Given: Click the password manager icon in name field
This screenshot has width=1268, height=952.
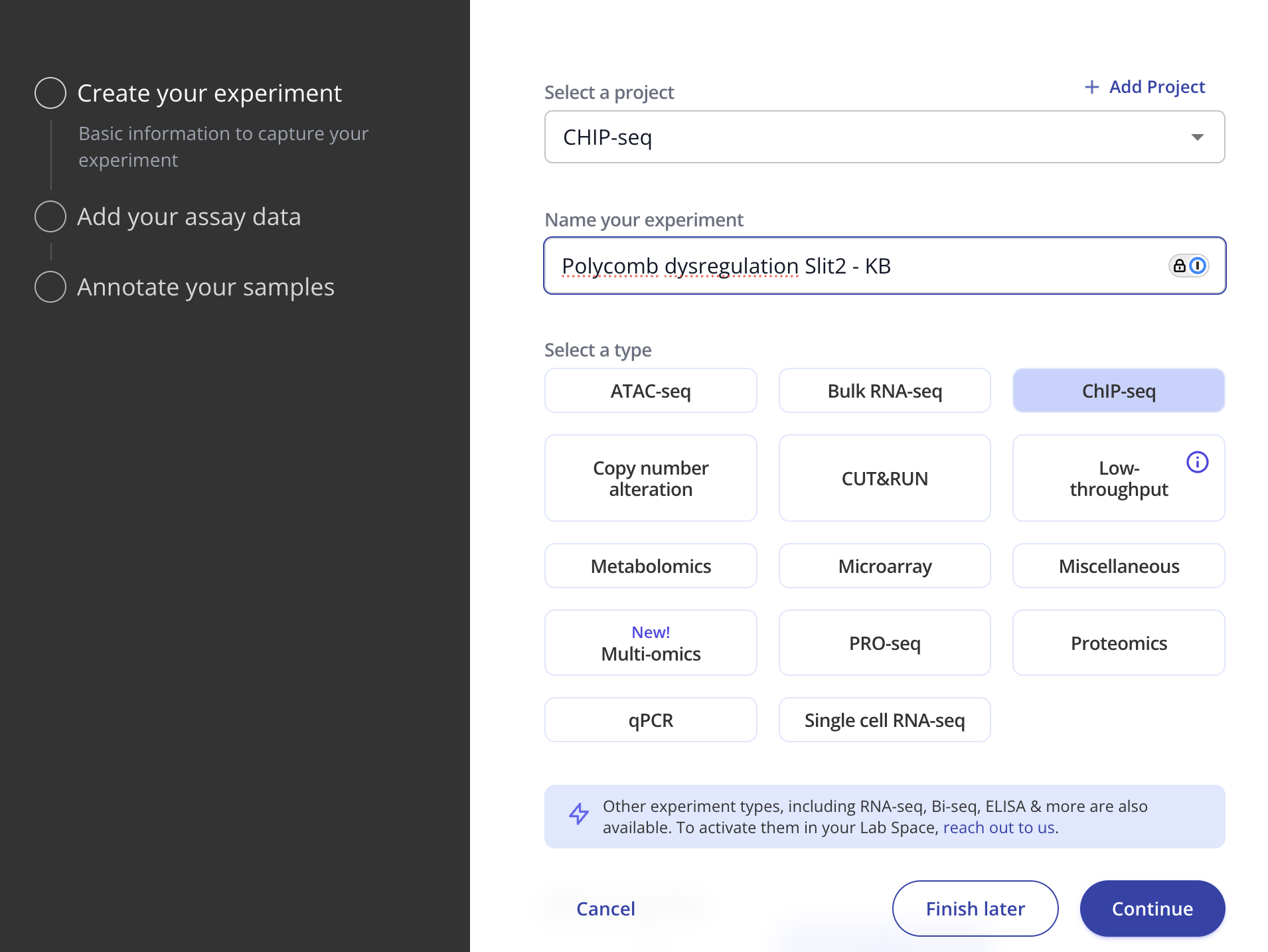Looking at the screenshot, I should (x=1188, y=266).
